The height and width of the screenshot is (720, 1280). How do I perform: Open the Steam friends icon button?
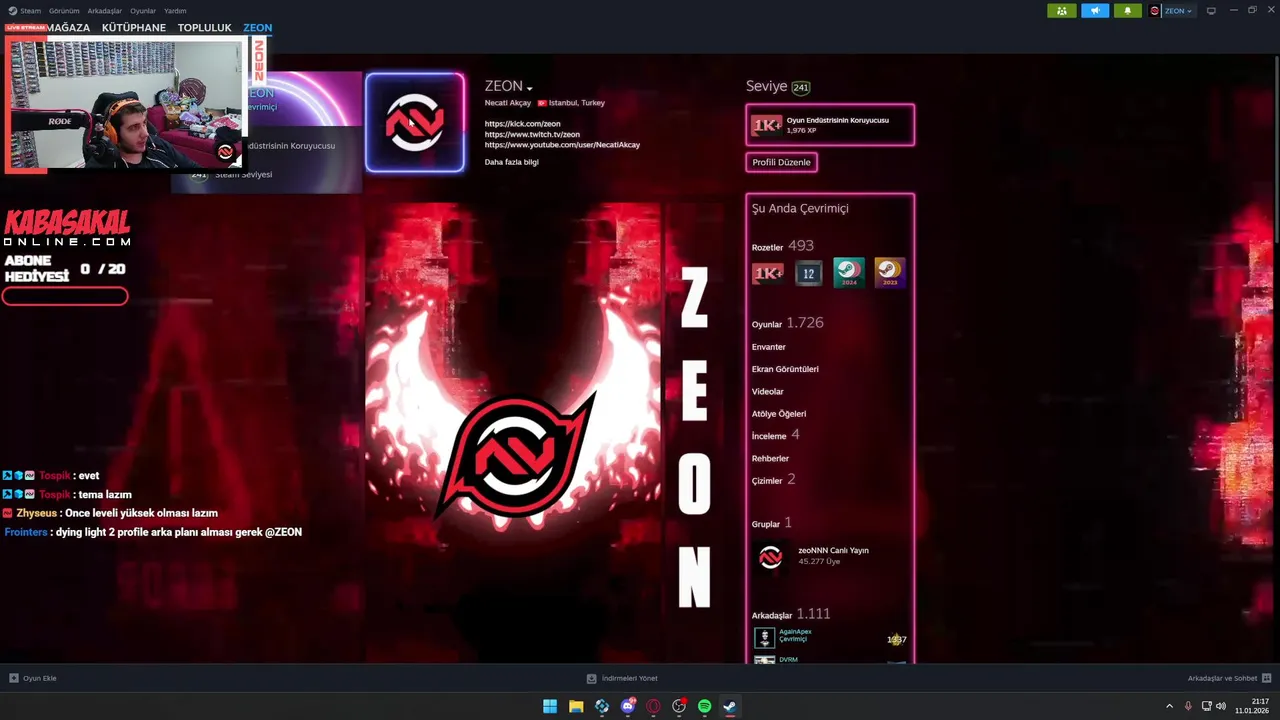coord(1061,11)
